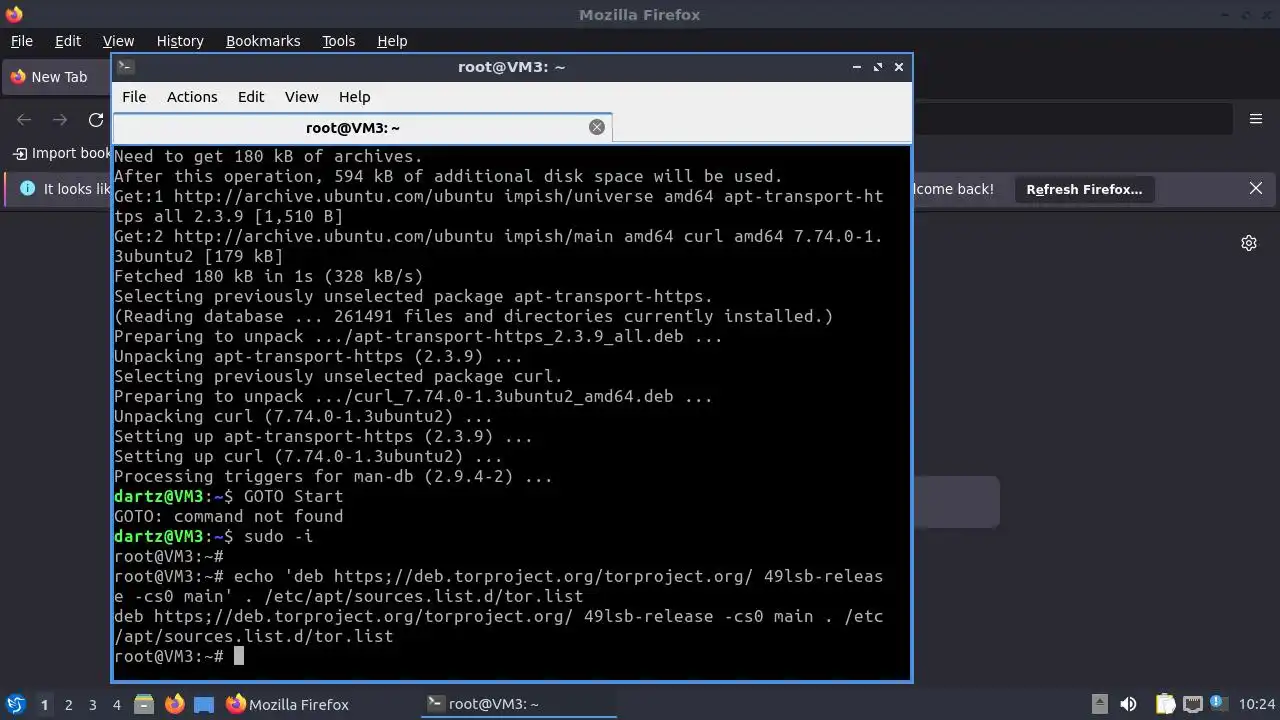Open the application launcher menu in taskbar

(15, 704)
